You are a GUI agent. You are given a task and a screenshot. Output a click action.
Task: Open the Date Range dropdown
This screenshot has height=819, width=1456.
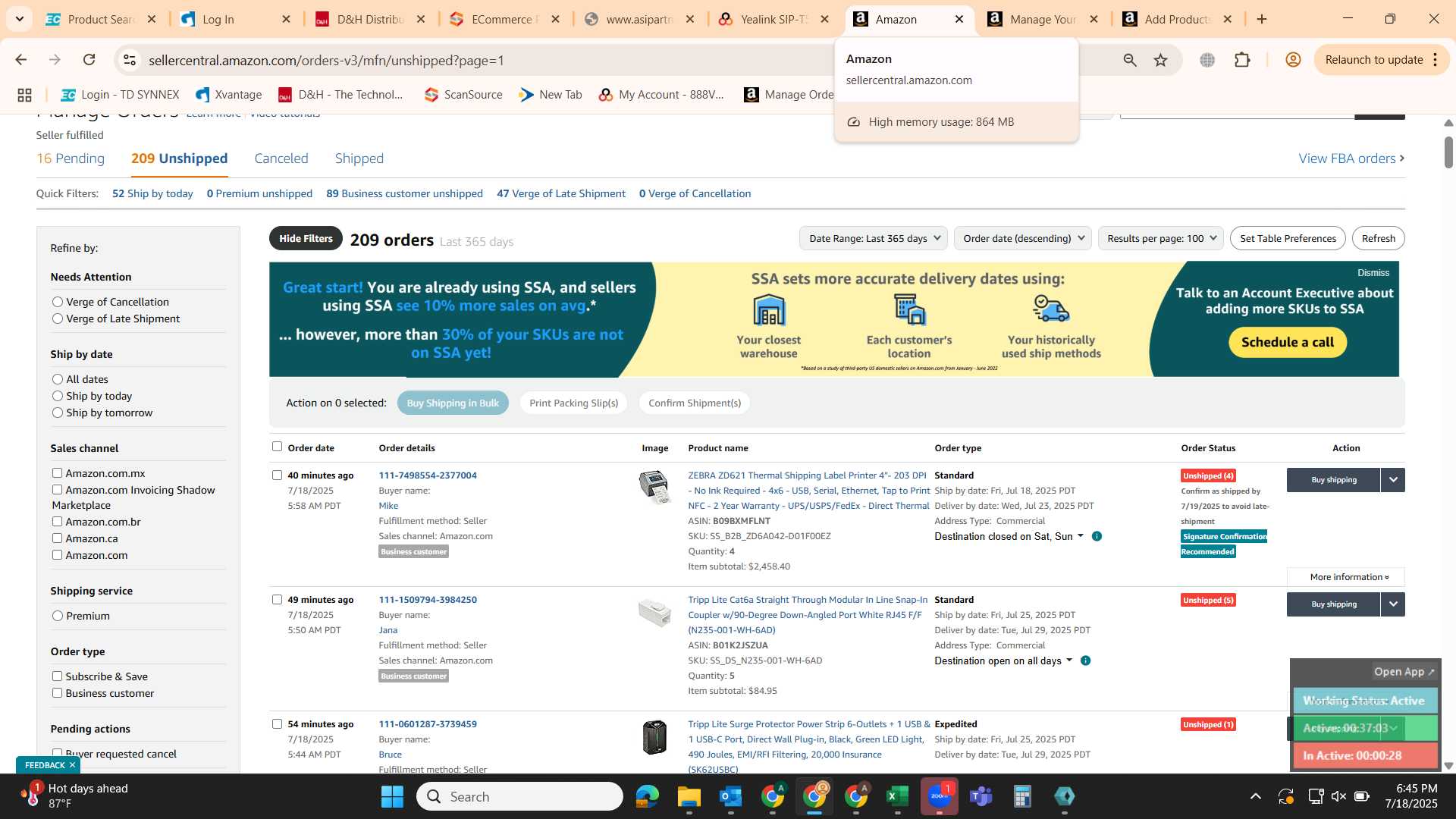coord(874,238)
